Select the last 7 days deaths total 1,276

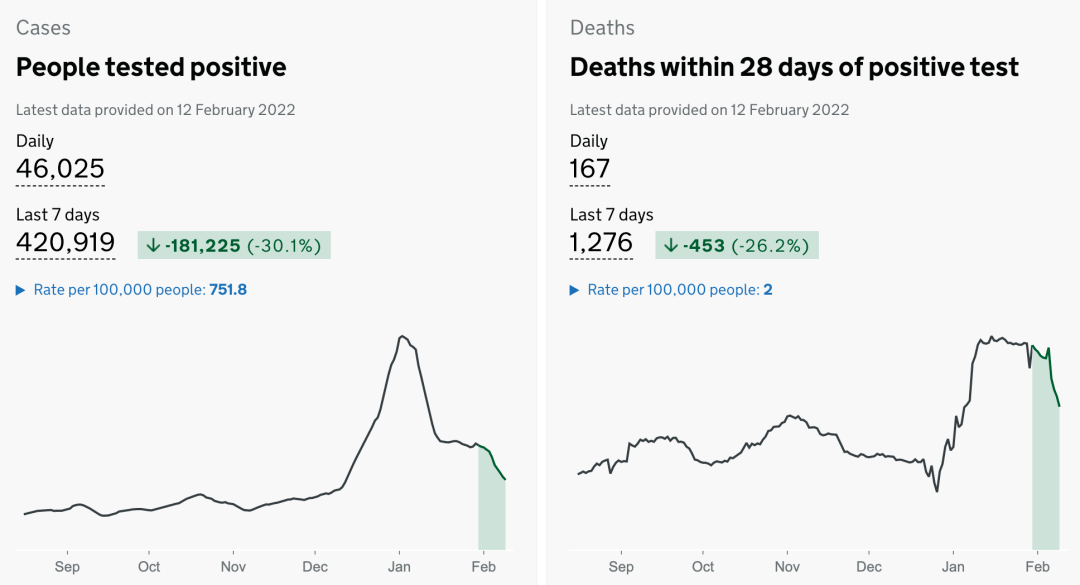click(x=601, y=243)
